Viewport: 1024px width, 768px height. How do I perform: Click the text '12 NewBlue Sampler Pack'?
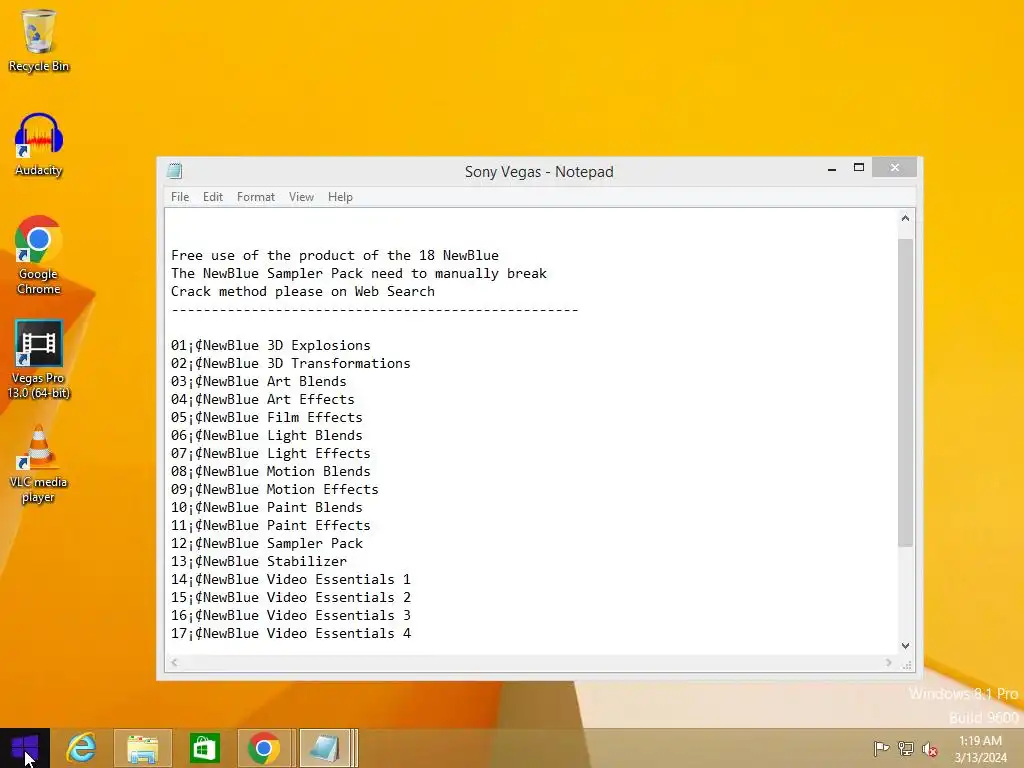click(266, 543)
